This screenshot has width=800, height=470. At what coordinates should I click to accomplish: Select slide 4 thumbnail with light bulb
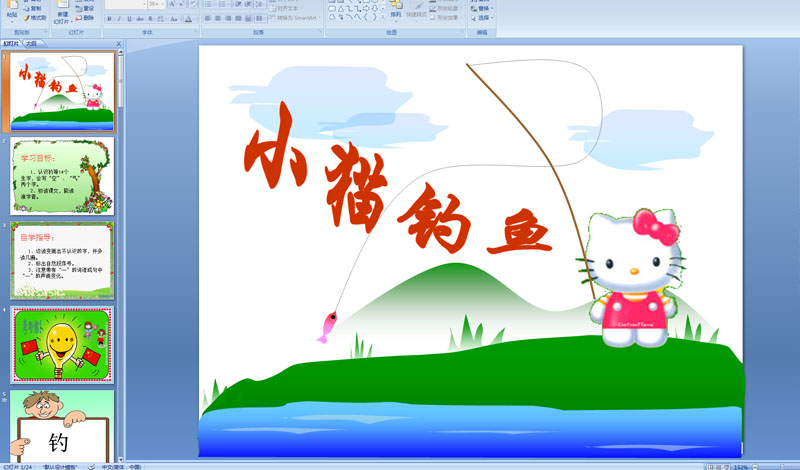[x=62, y=345]
